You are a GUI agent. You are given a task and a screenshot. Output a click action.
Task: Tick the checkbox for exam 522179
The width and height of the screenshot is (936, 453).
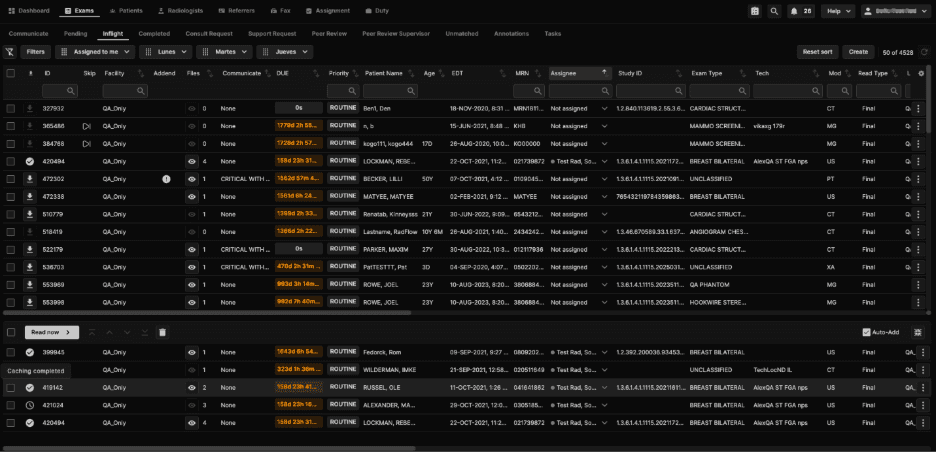[11, 248]
